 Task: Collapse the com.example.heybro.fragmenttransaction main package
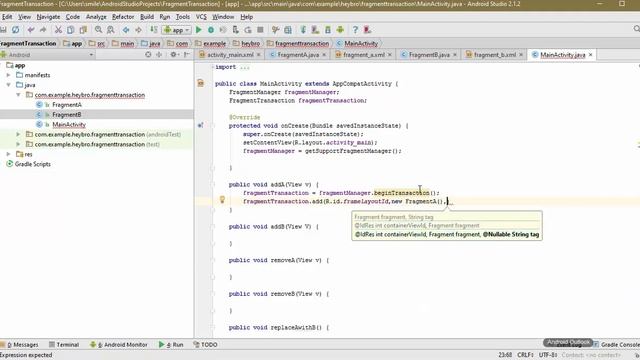pos(18,95)
